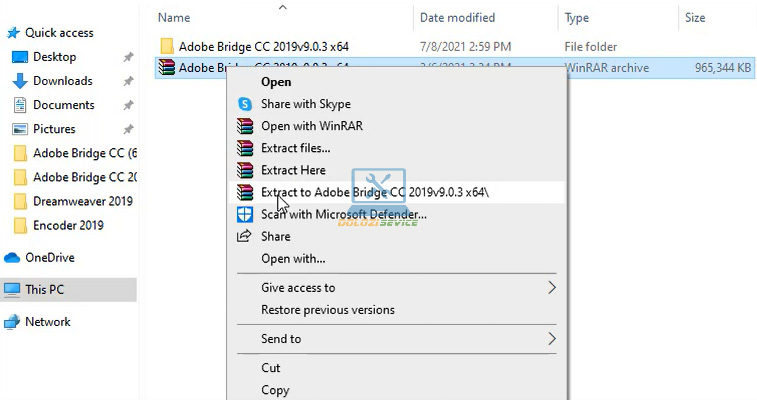This screenshot has width=757, height=400.
Task: Click the OneDrive cloud icon
Action: pos(12,257)
